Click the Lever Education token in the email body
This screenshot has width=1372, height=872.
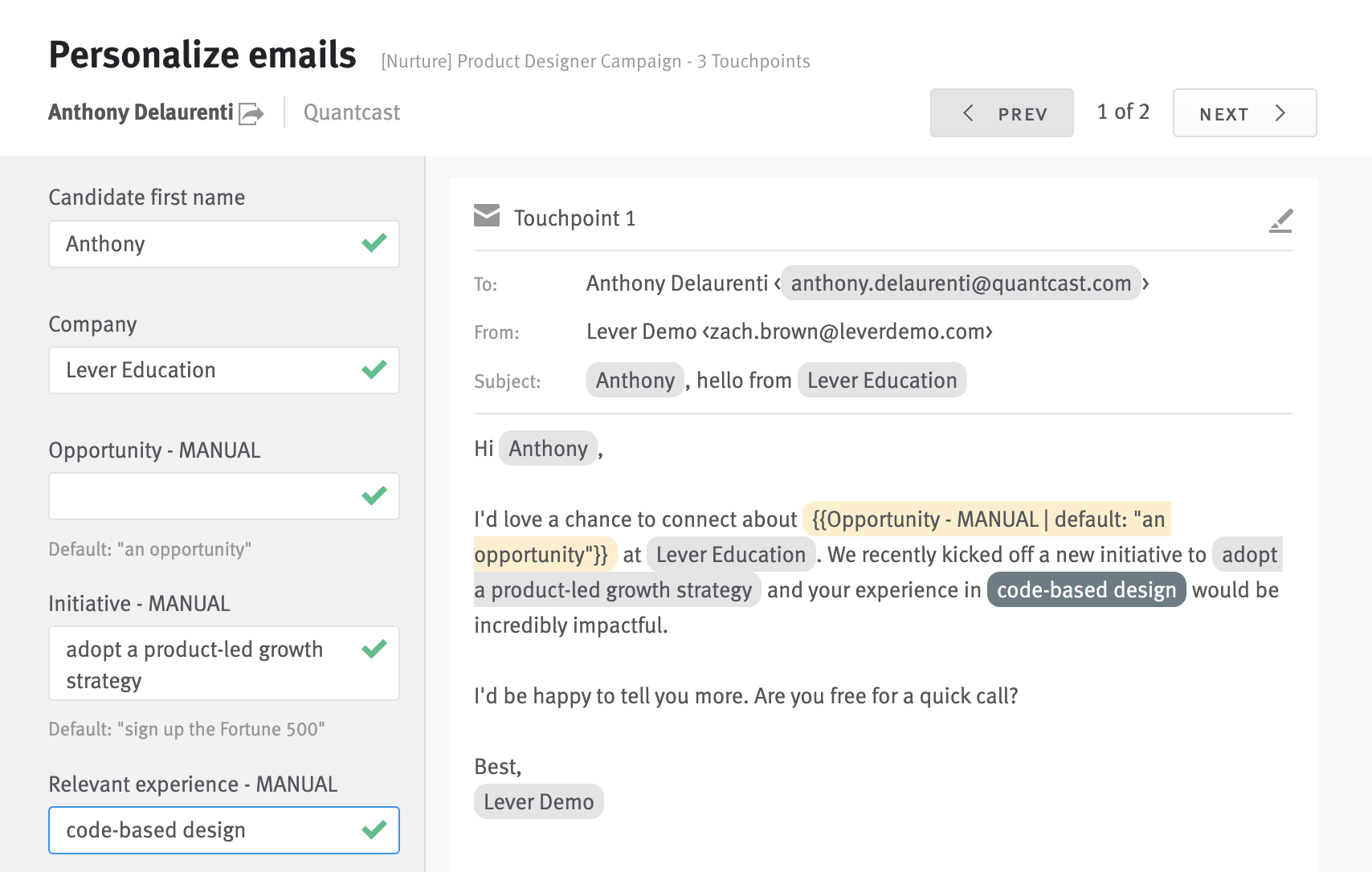[730, 555]
